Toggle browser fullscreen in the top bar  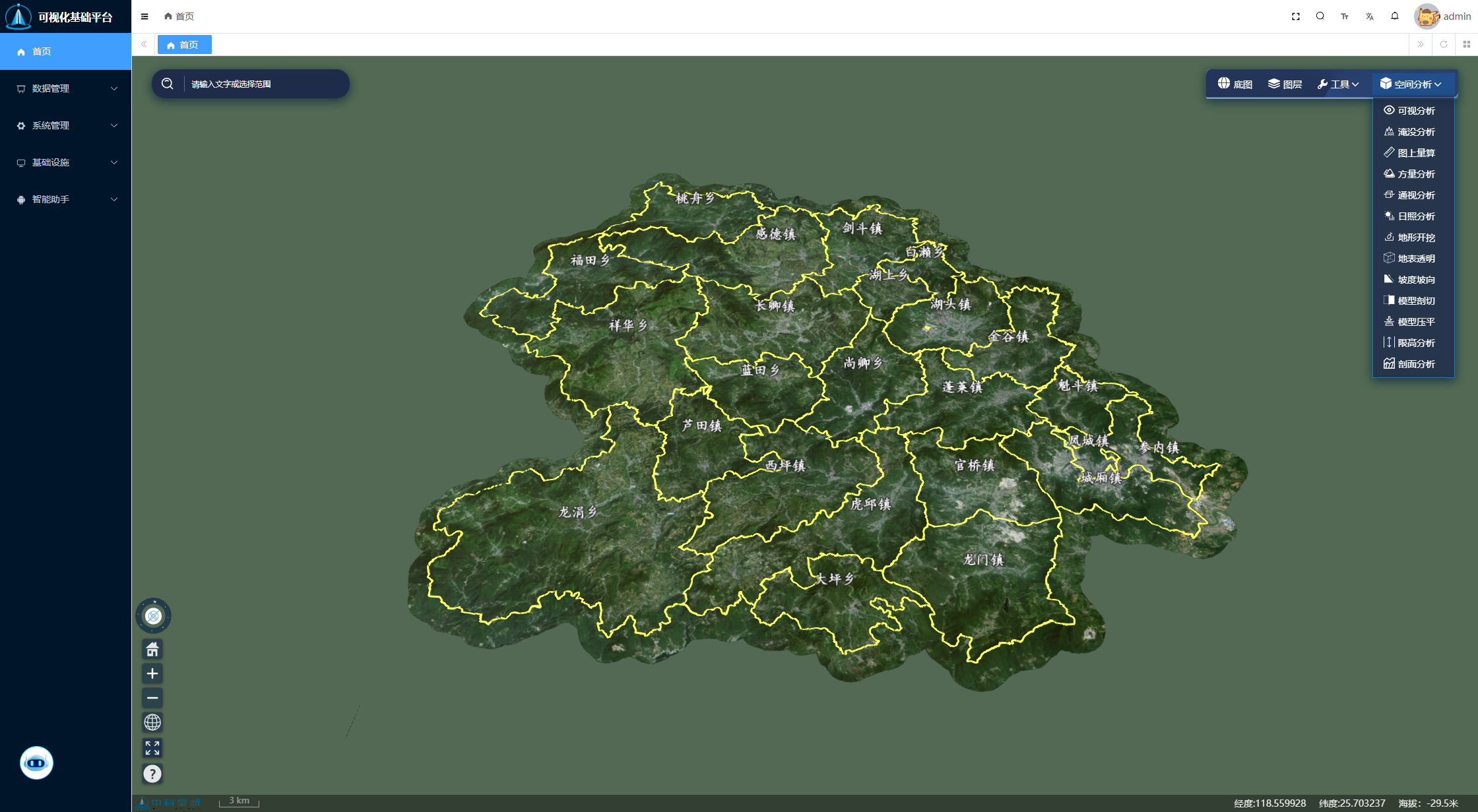1296,16
